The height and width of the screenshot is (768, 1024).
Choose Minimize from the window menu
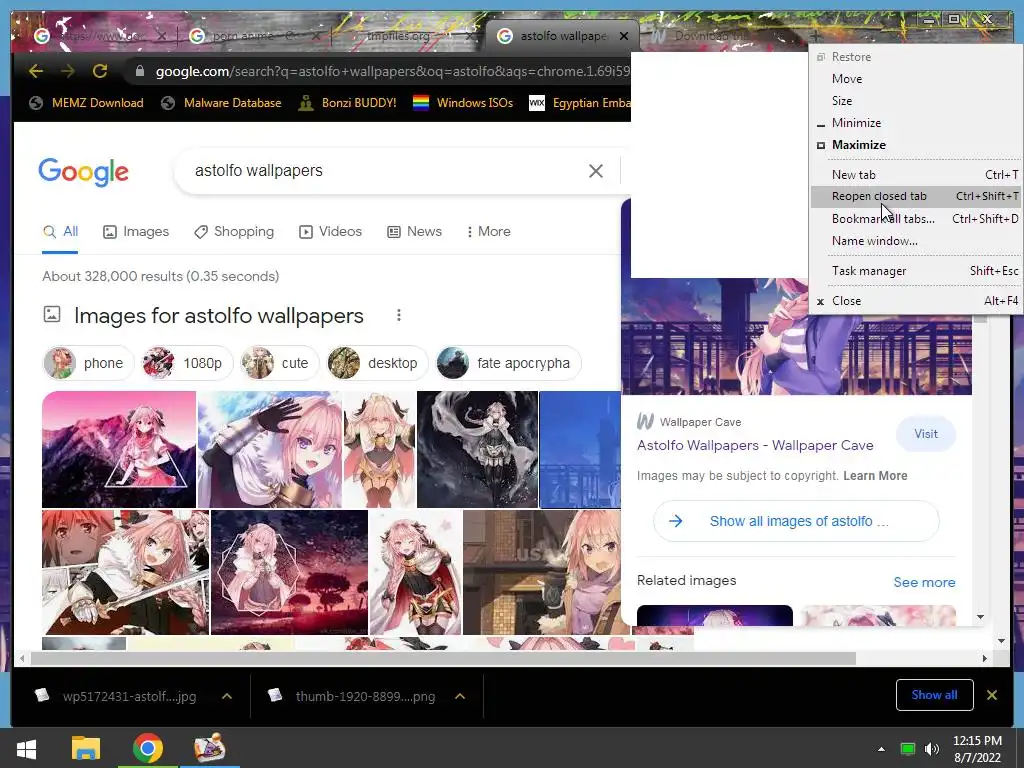[915, 123]
